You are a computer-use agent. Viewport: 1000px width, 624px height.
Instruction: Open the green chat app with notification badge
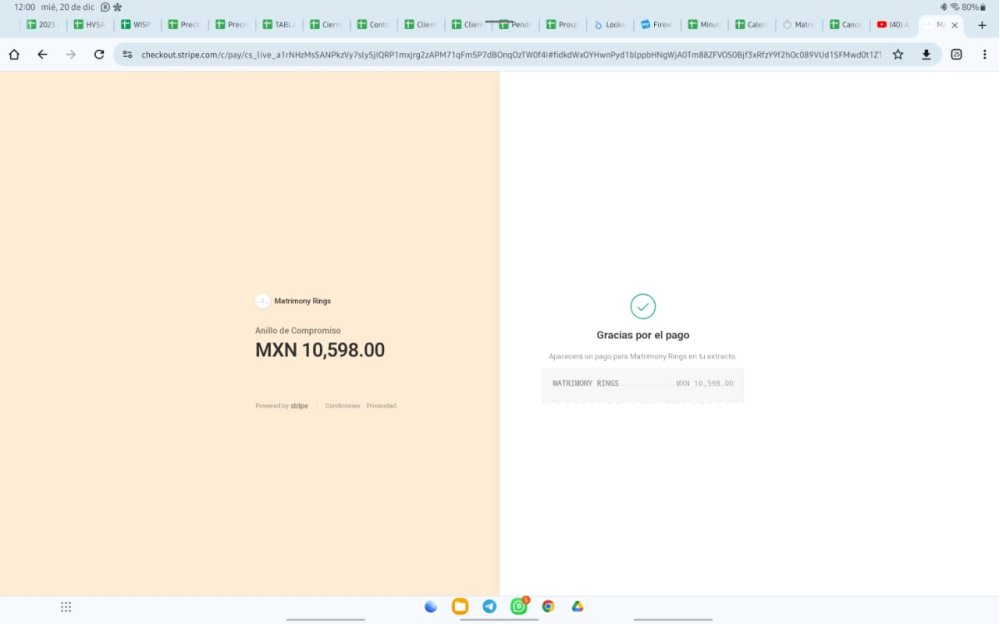[x=519, y=606]
